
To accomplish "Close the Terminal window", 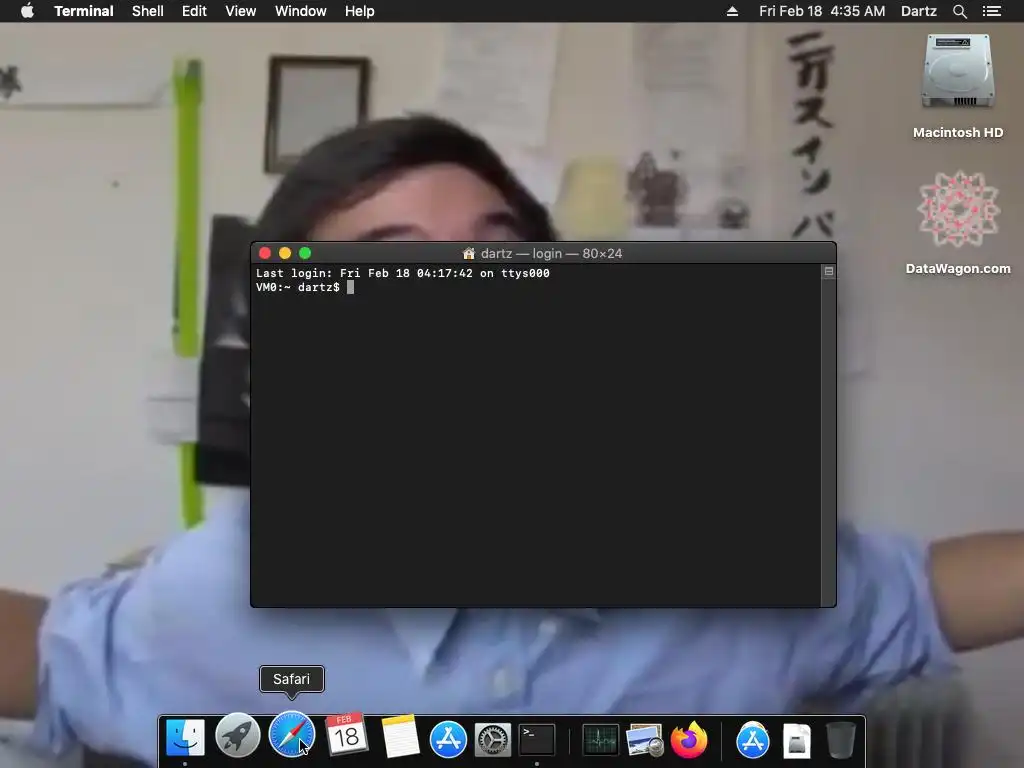I will point(264,253).
